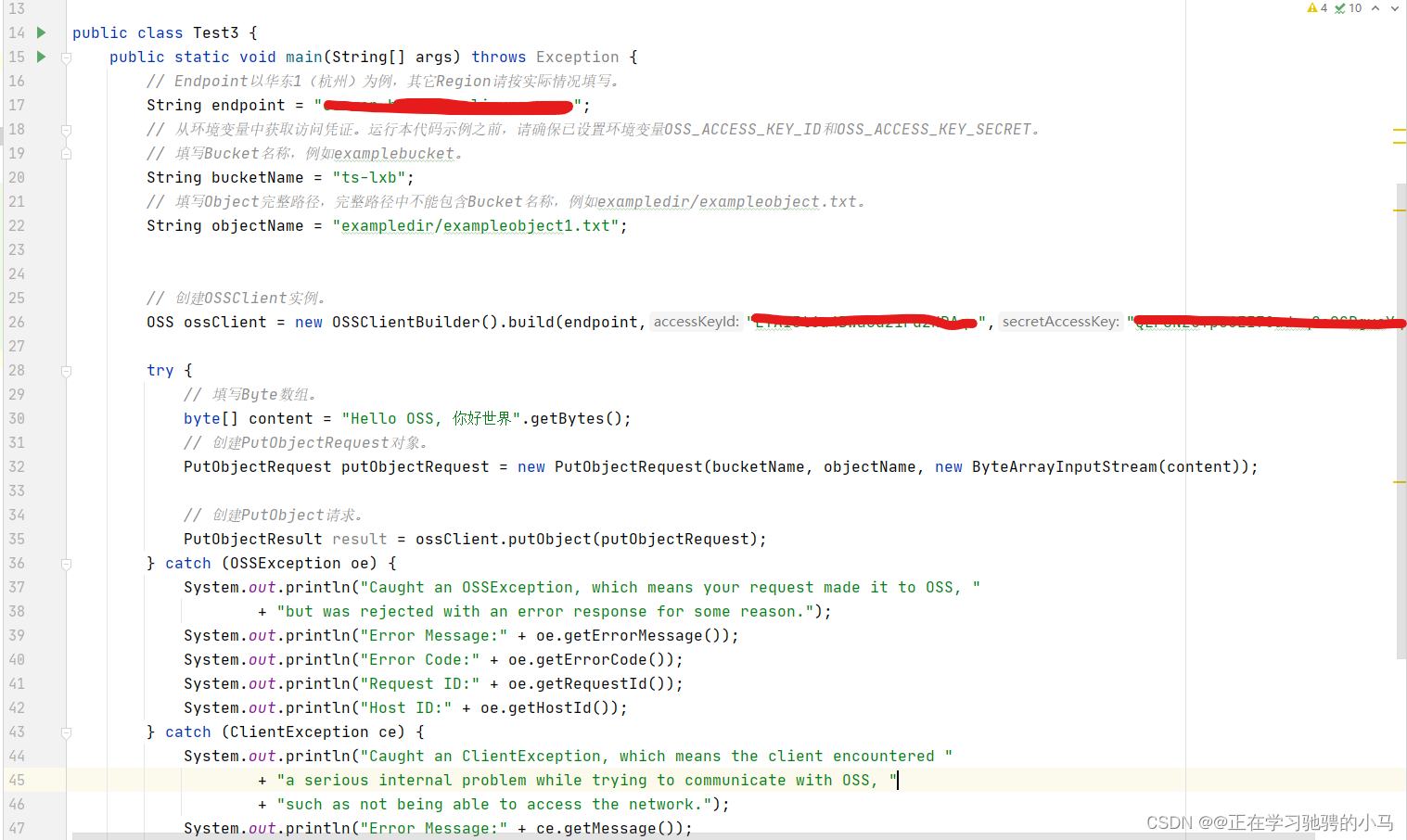The height and width of the screenshot is (840, 1407).
Task: Collapse the comment fold marker at line 19
Action: (x=67, y=154)
